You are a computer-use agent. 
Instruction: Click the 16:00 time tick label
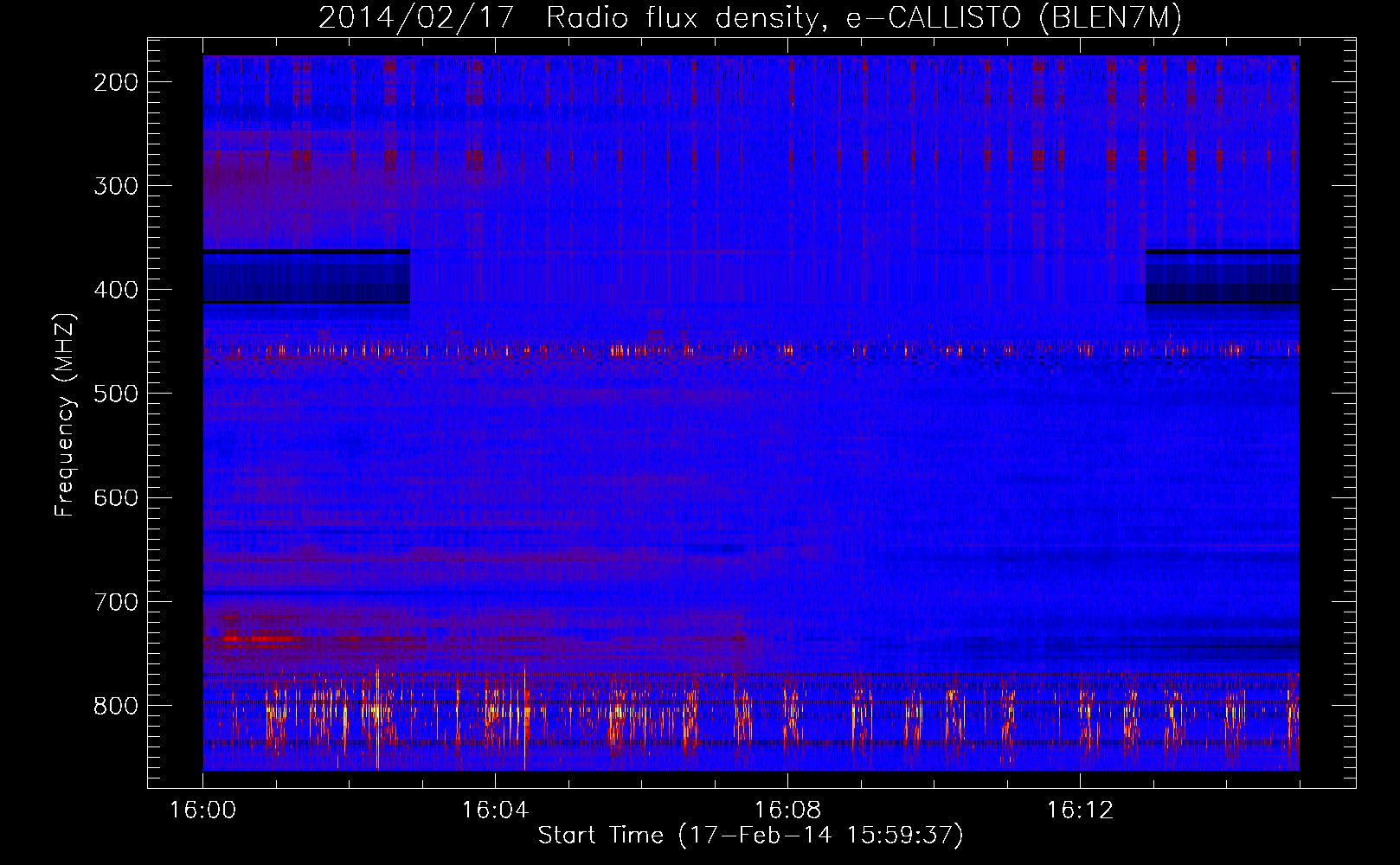pyautogui.click(x=203, y=811)
